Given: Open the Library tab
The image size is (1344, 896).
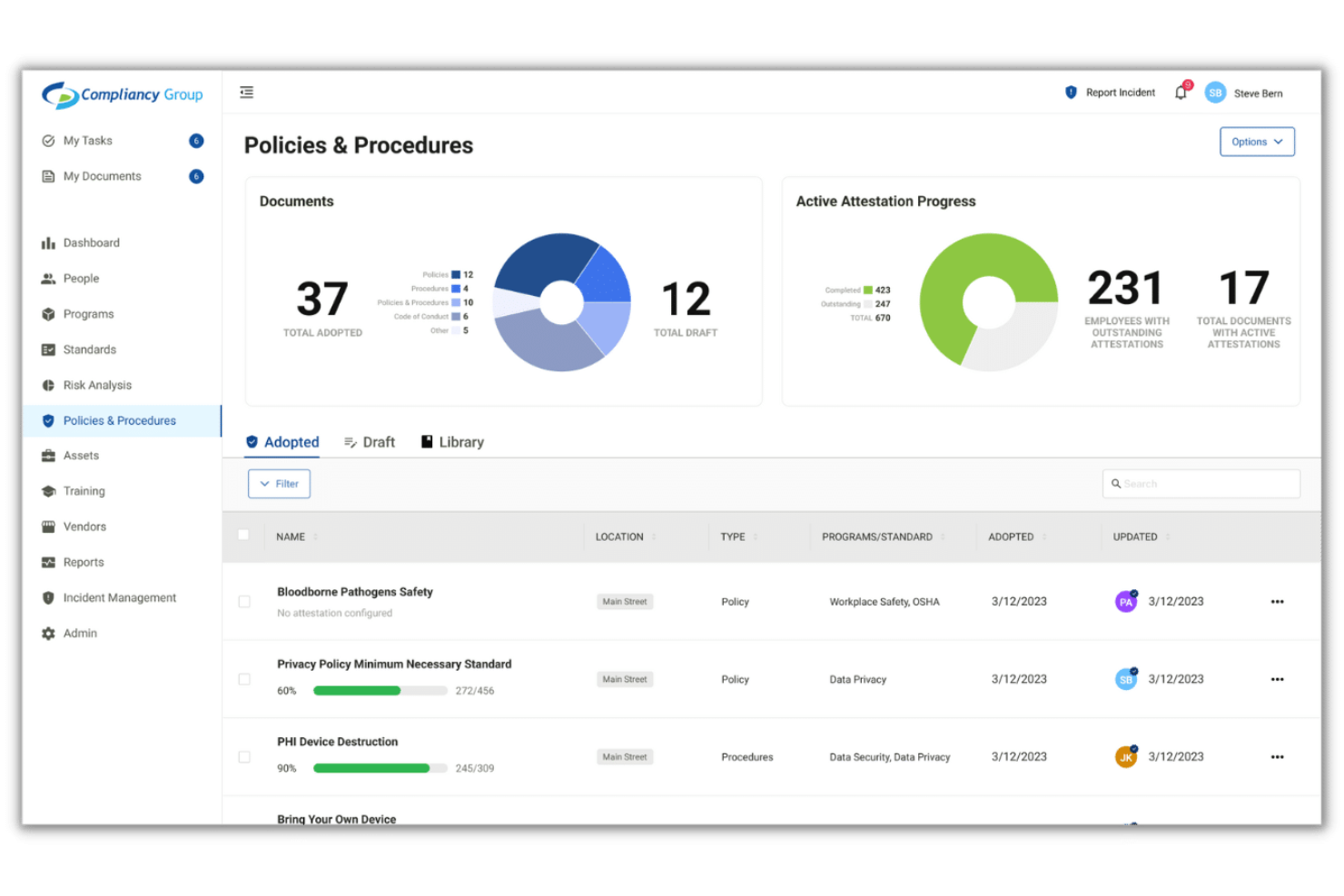Looking at the screenshot, I should pyautogui.click(x=451, y=442).
